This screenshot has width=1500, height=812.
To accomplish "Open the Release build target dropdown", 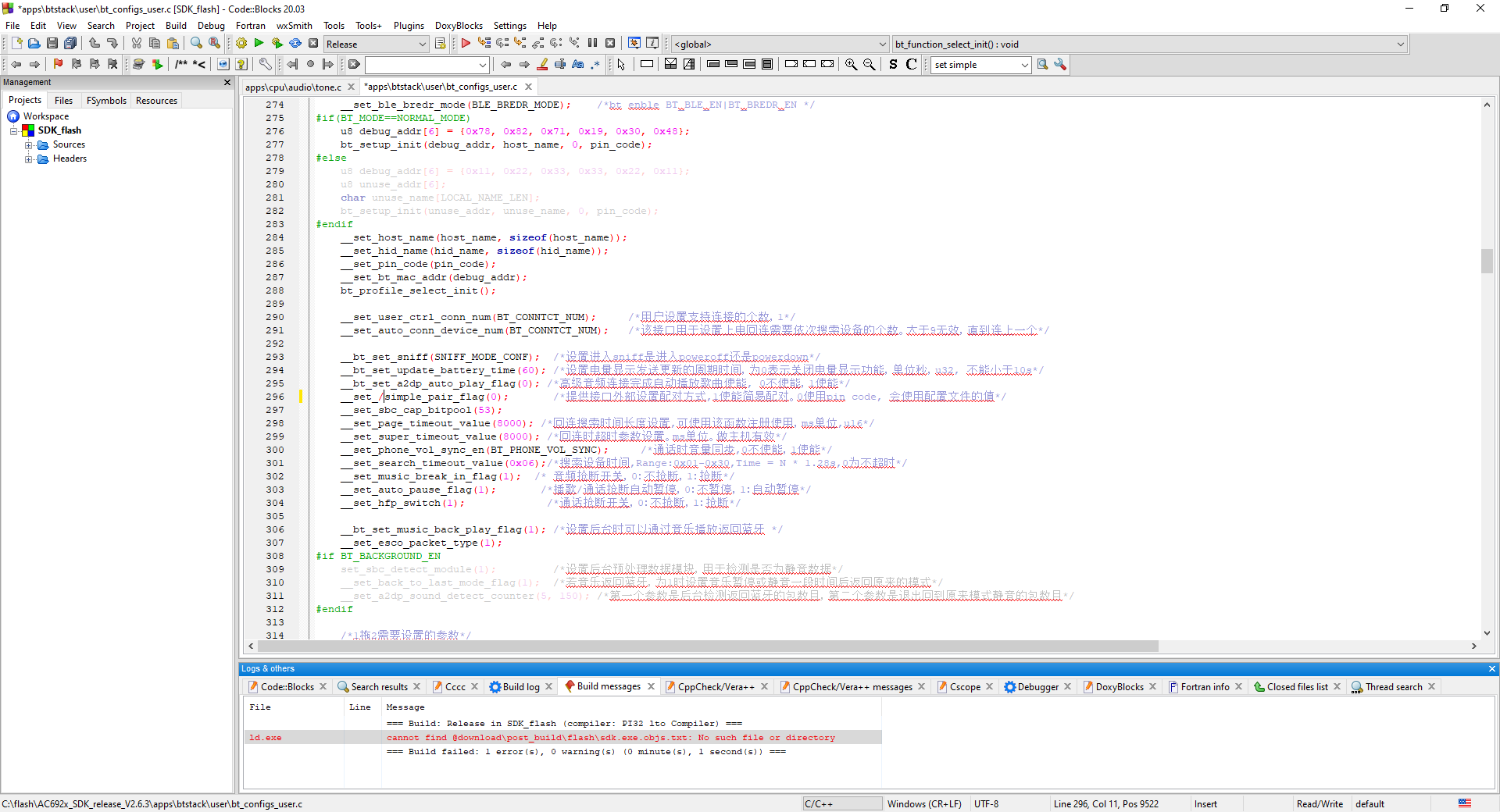I will coord(422,45).
